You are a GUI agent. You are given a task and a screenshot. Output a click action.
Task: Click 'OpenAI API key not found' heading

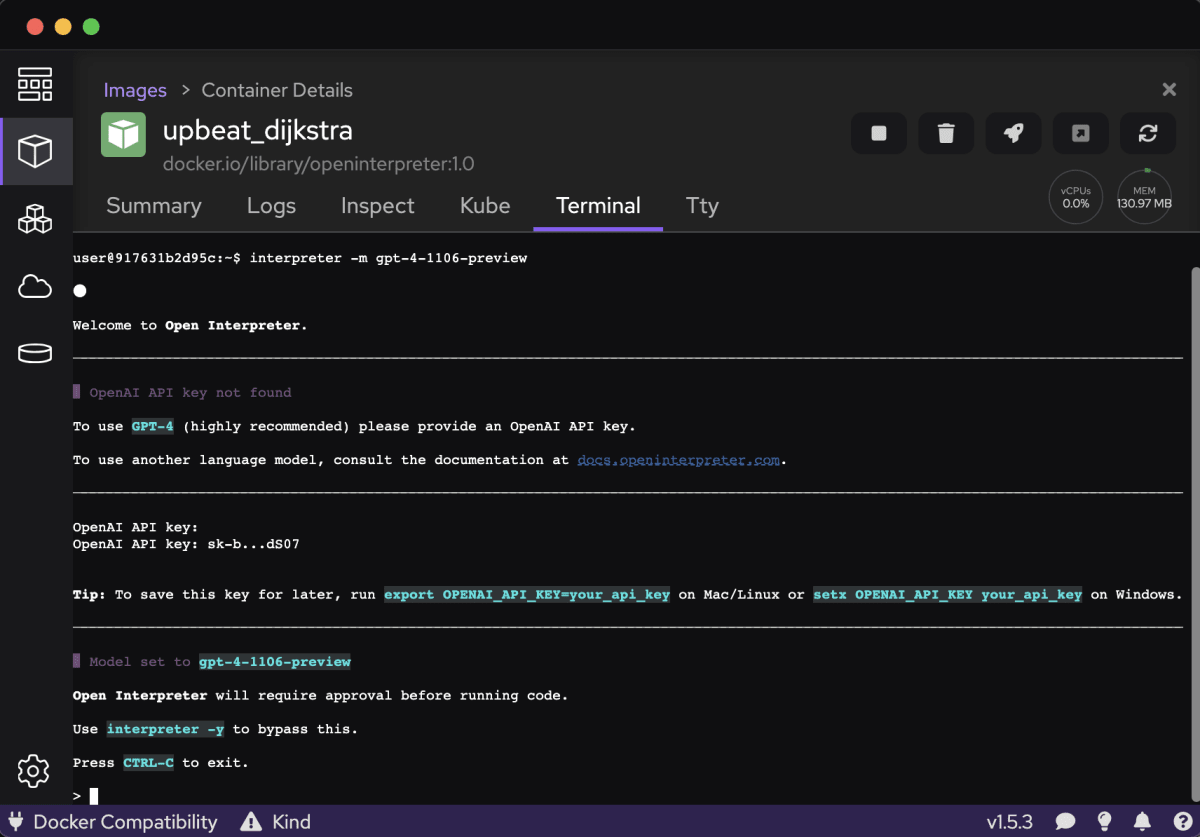190,393
